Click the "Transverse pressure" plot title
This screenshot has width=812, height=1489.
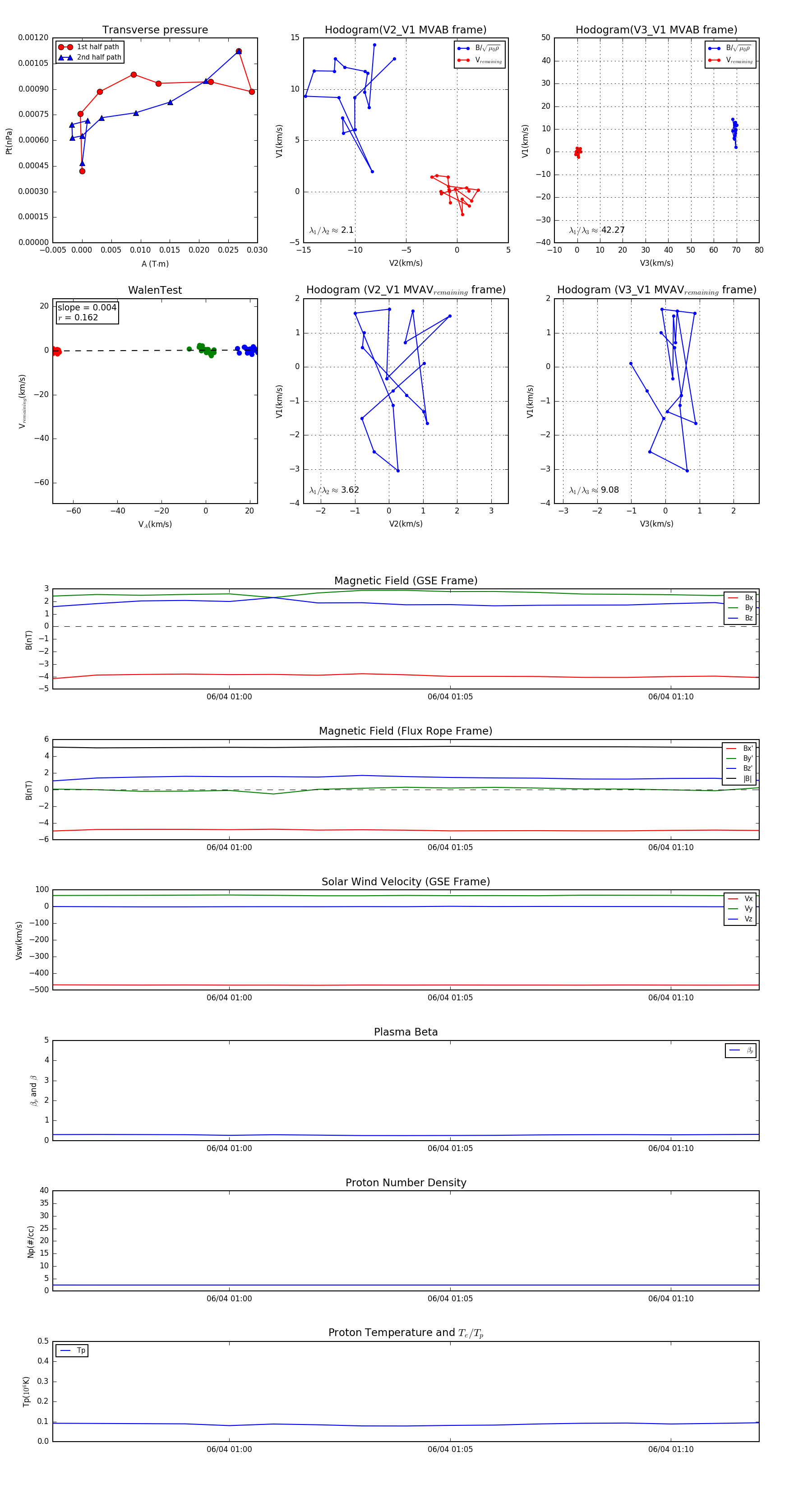[155, 30]
